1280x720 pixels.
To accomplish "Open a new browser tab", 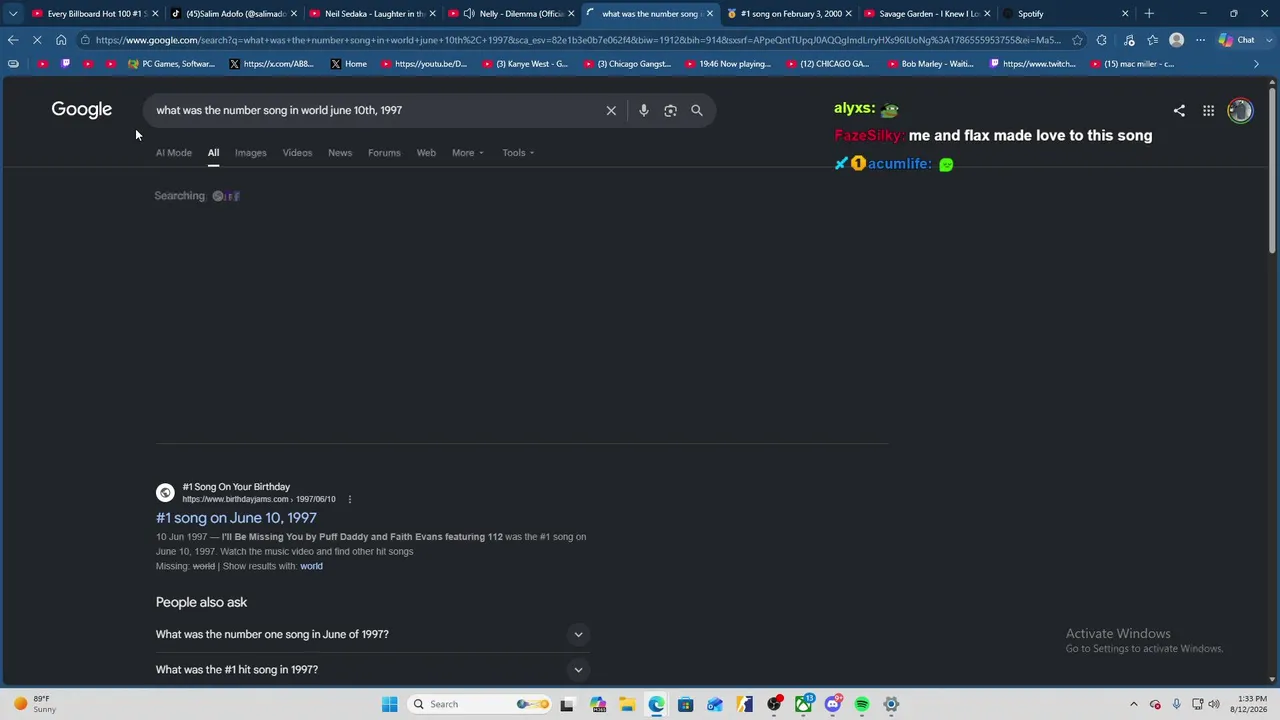I will [1149, 14].
